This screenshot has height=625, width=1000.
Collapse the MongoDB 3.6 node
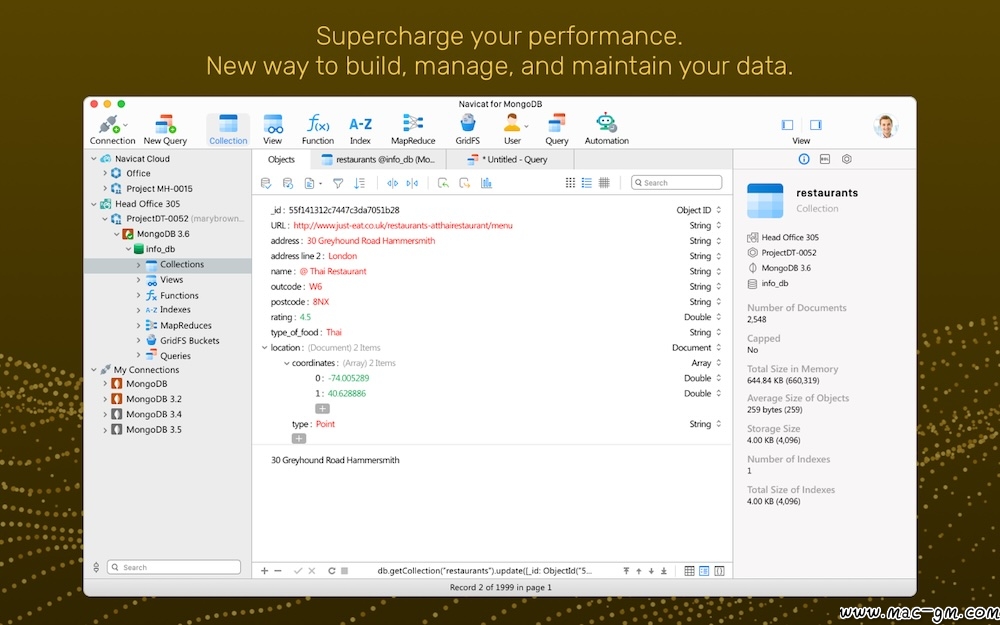click(117, 234)
